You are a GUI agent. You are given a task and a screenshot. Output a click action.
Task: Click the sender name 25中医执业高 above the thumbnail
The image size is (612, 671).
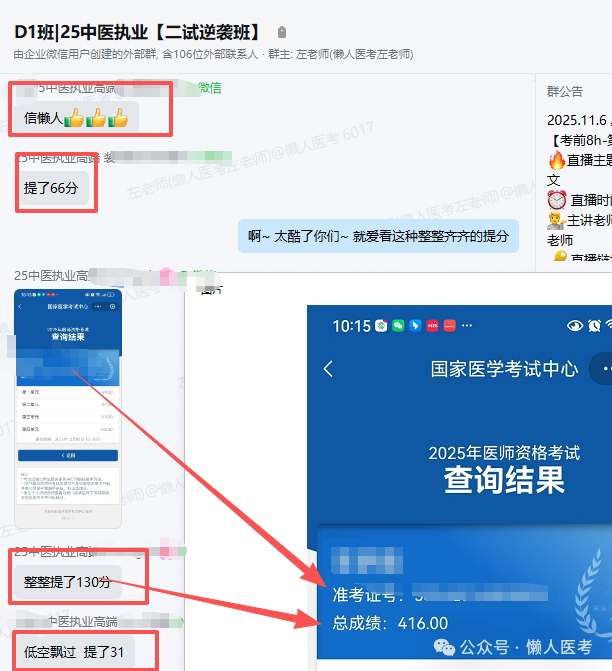[51, 276]
